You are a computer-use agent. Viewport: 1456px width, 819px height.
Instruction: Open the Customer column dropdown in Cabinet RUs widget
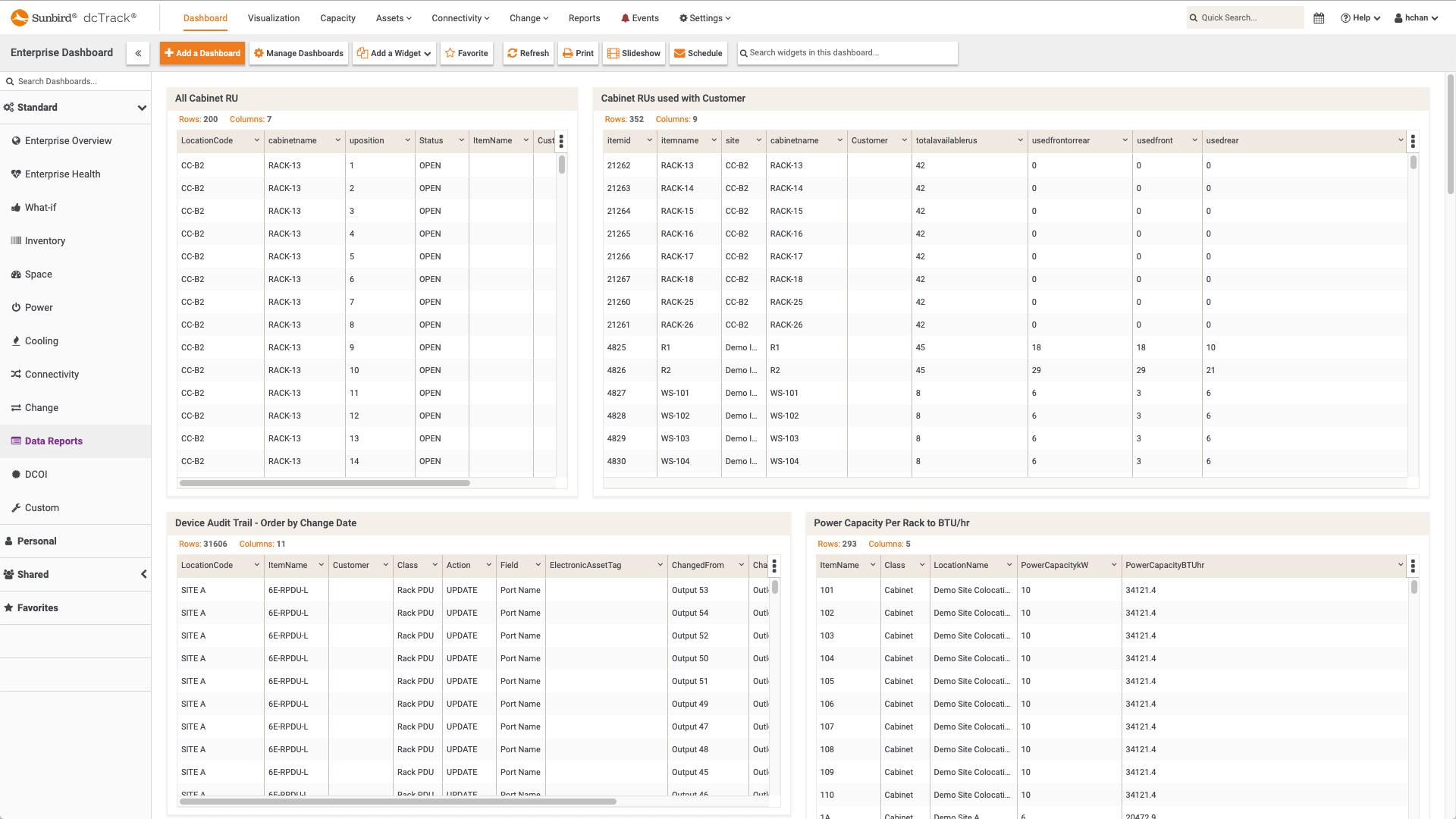tap(903, 140)
